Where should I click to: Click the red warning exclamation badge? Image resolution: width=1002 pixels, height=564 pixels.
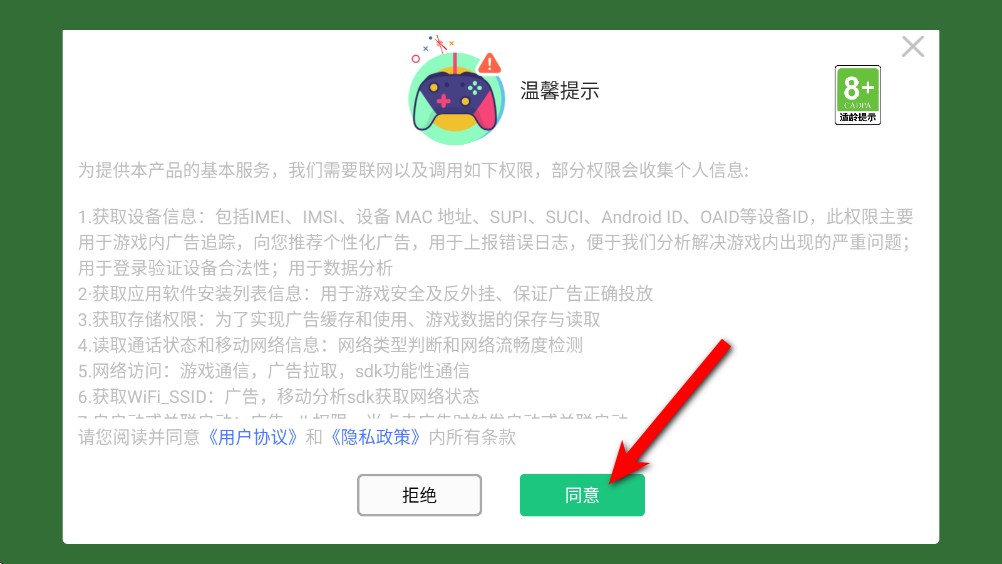(x=490, y=63)
